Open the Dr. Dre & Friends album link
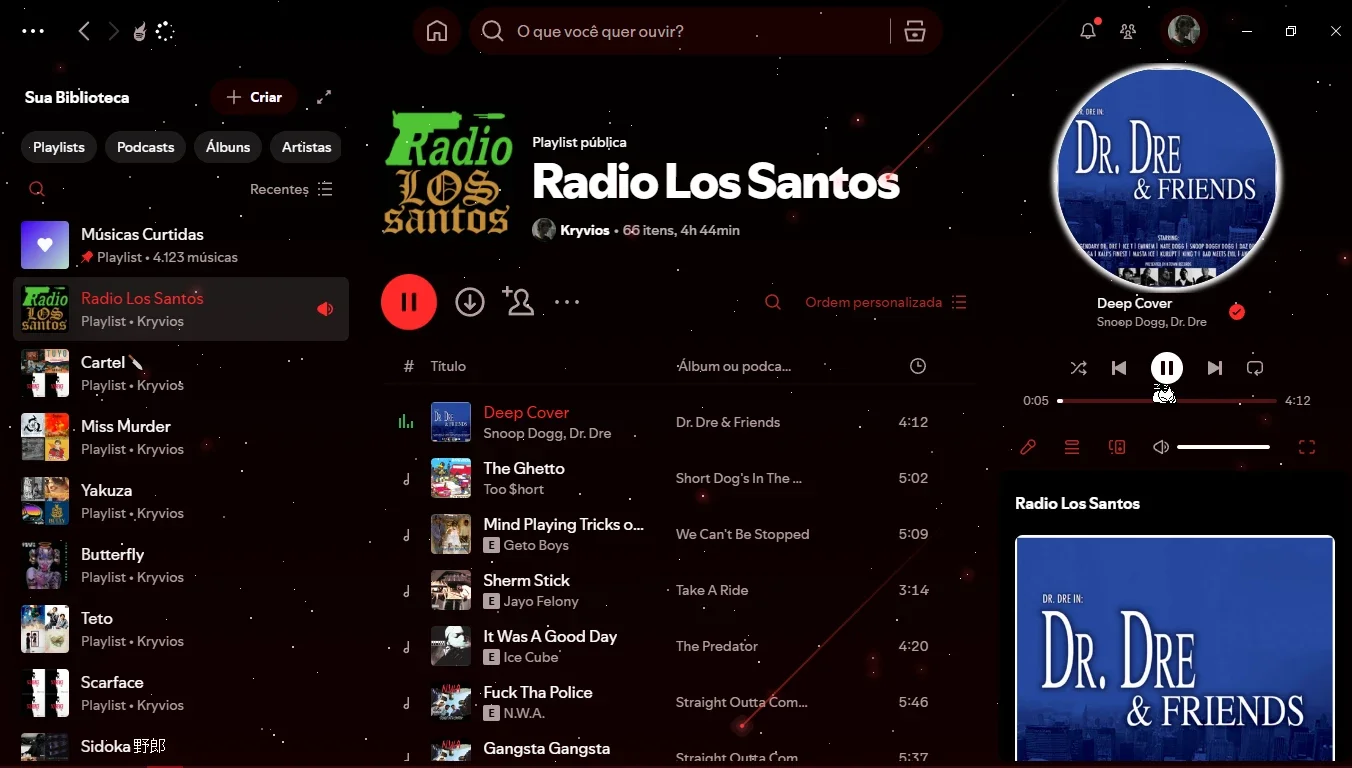 tap(728, 422)
